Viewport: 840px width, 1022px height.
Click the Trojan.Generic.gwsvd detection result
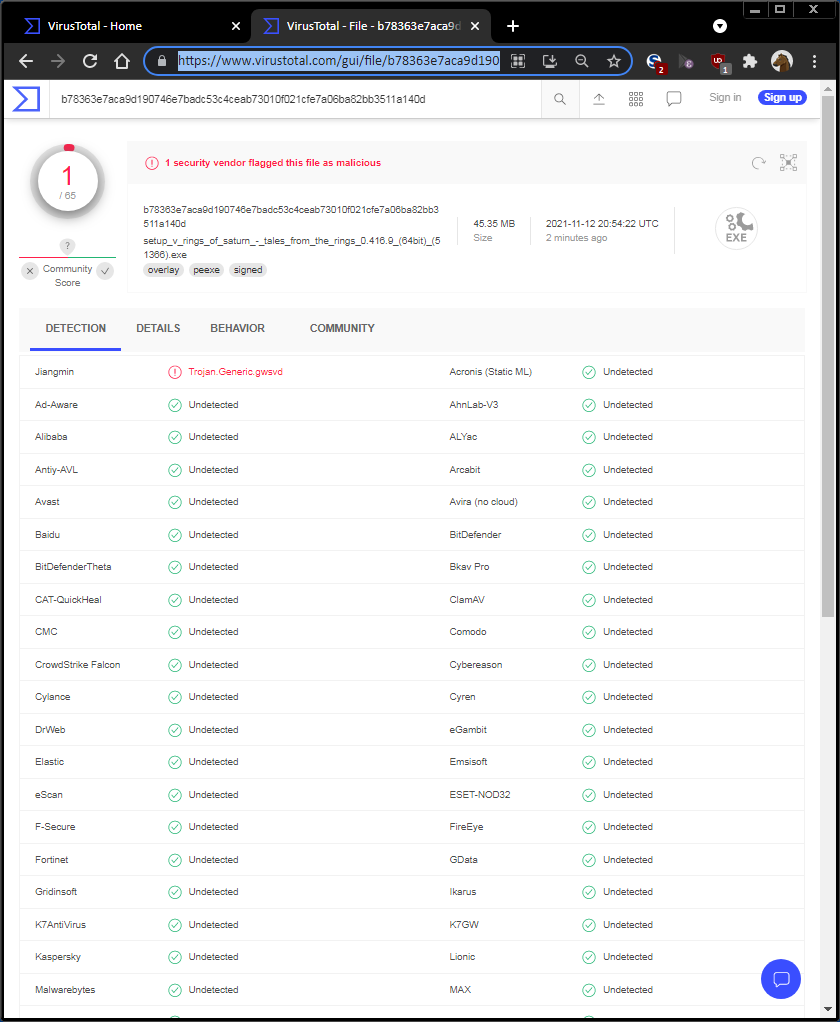pyautogui.click(x=235, y=372)
